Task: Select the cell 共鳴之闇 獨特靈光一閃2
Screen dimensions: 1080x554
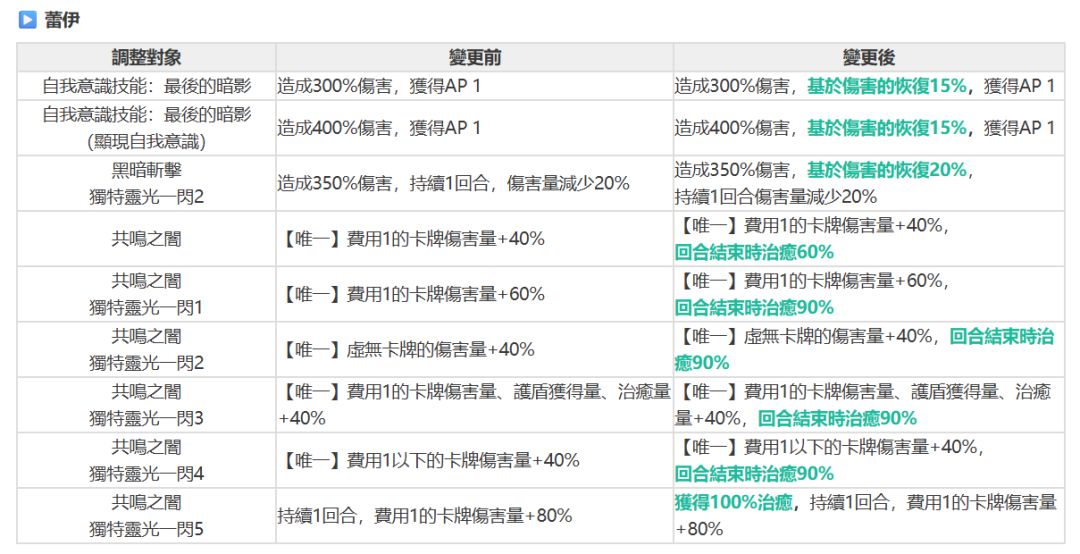Action: pos(146,349)
